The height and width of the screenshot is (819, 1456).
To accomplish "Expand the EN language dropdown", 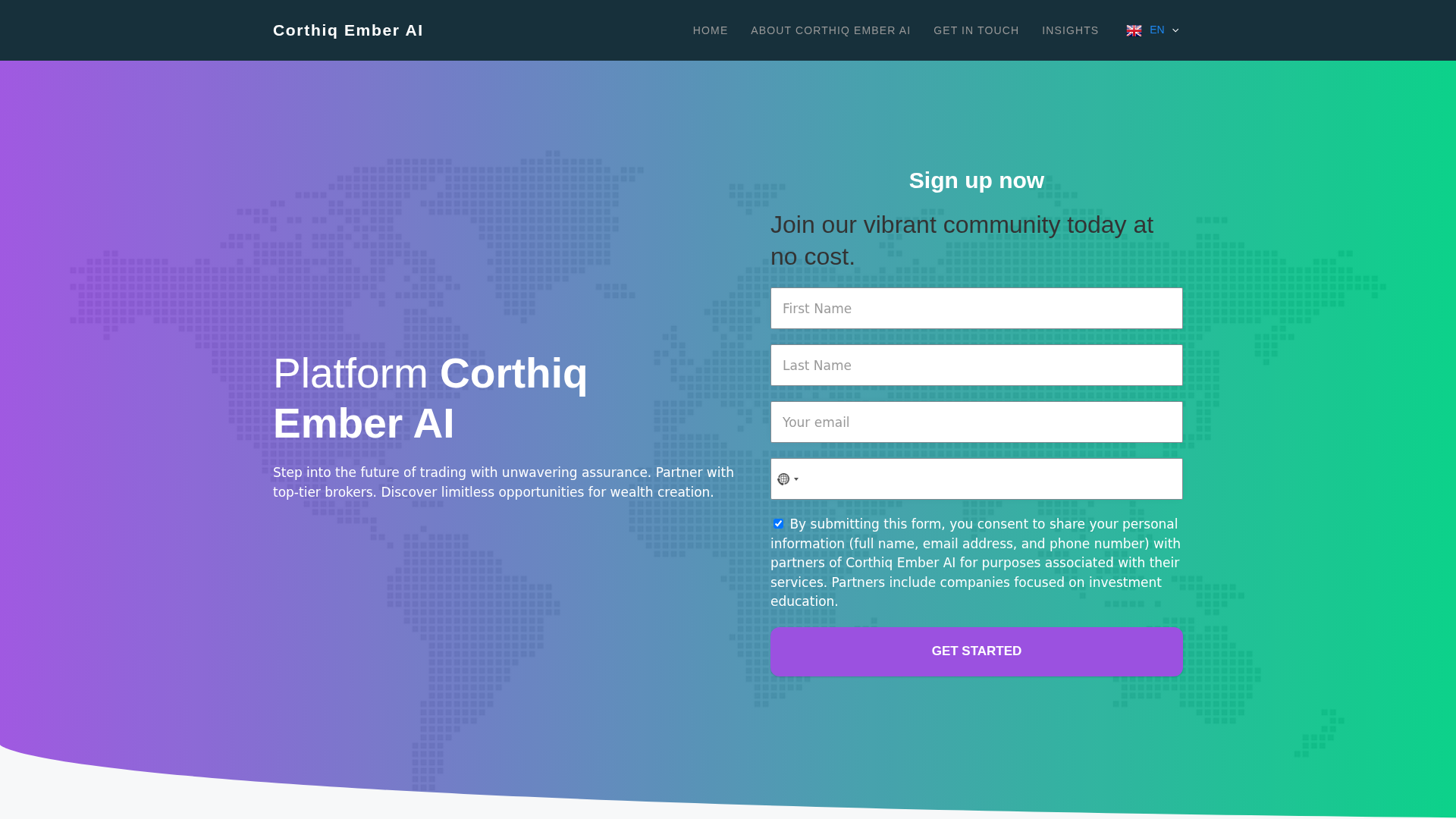I will (x=1153, y=30).
